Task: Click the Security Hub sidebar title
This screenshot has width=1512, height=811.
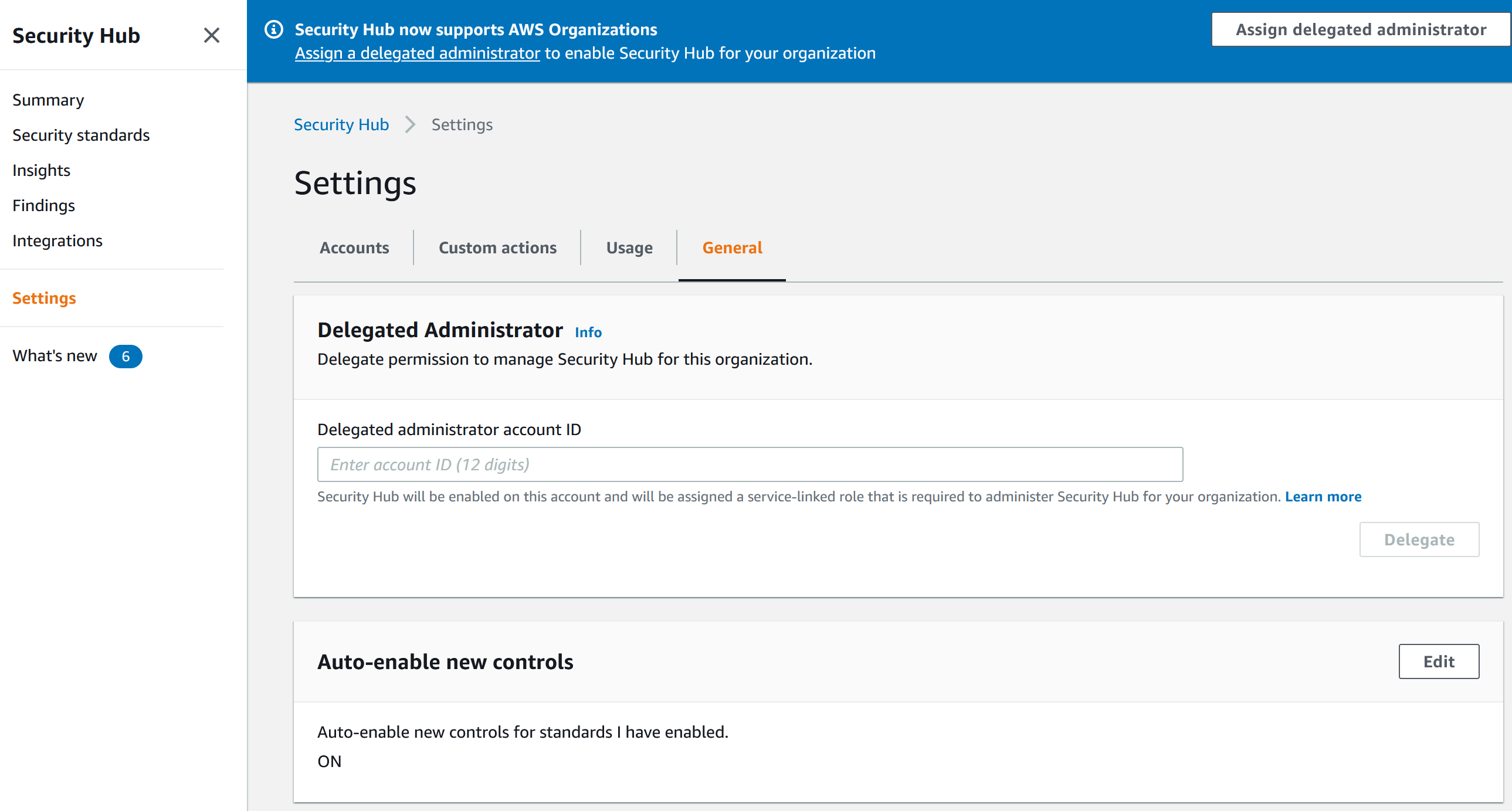Action: 76,35
